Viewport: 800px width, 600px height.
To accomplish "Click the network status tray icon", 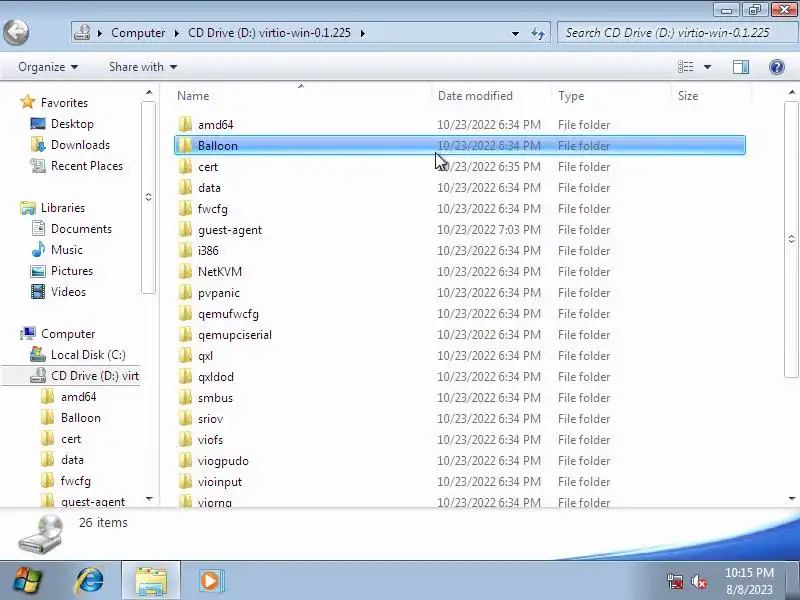I will pyautogui.click(x=675, y=581).
